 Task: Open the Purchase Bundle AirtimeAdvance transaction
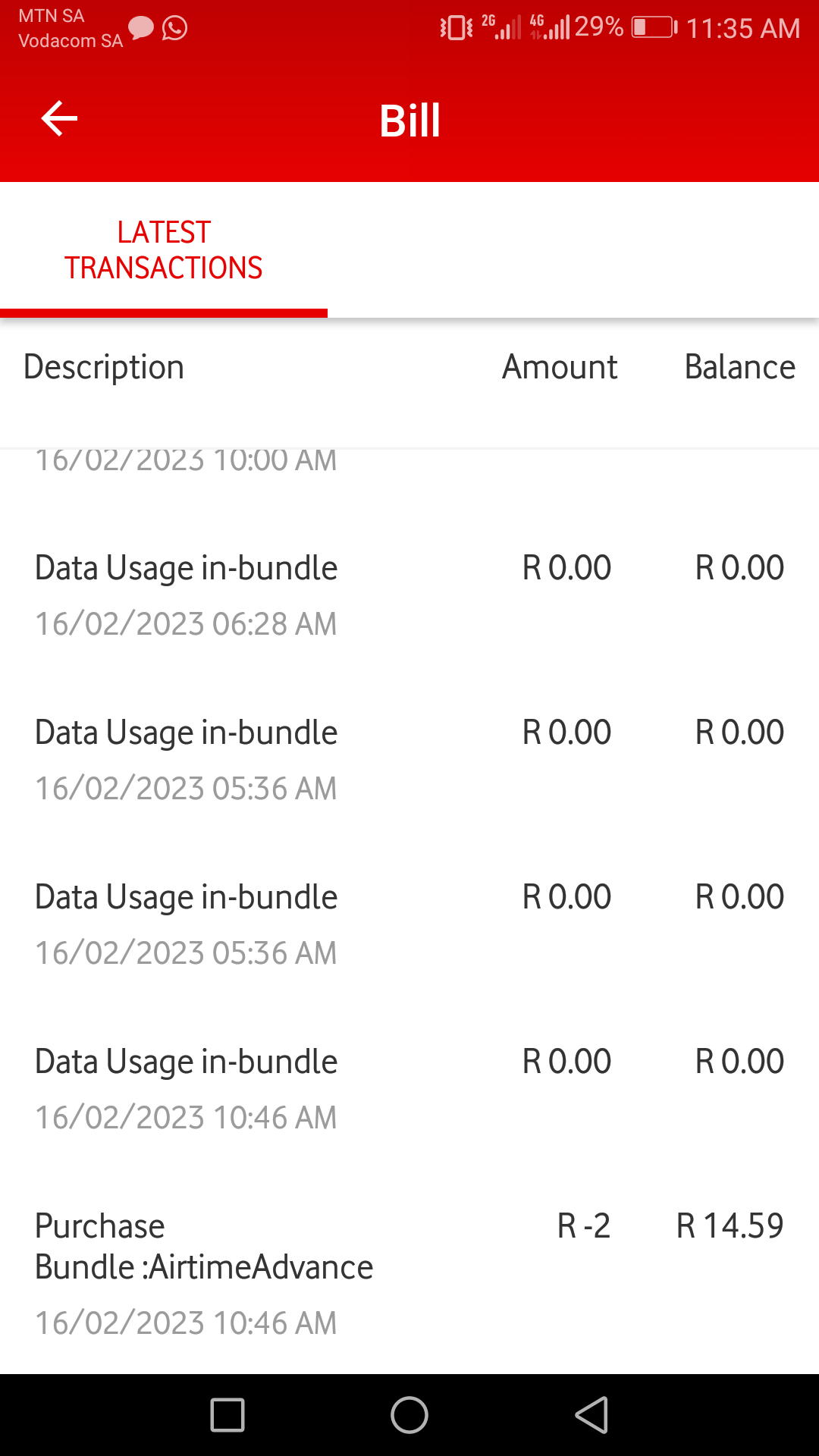coord(204,1266)
